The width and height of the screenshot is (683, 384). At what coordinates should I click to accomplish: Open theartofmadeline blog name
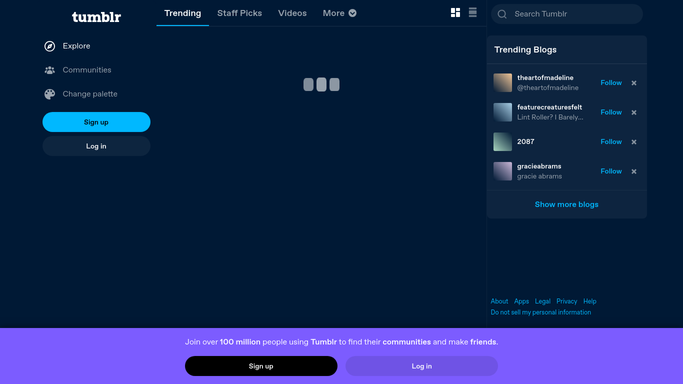point(545,77)
